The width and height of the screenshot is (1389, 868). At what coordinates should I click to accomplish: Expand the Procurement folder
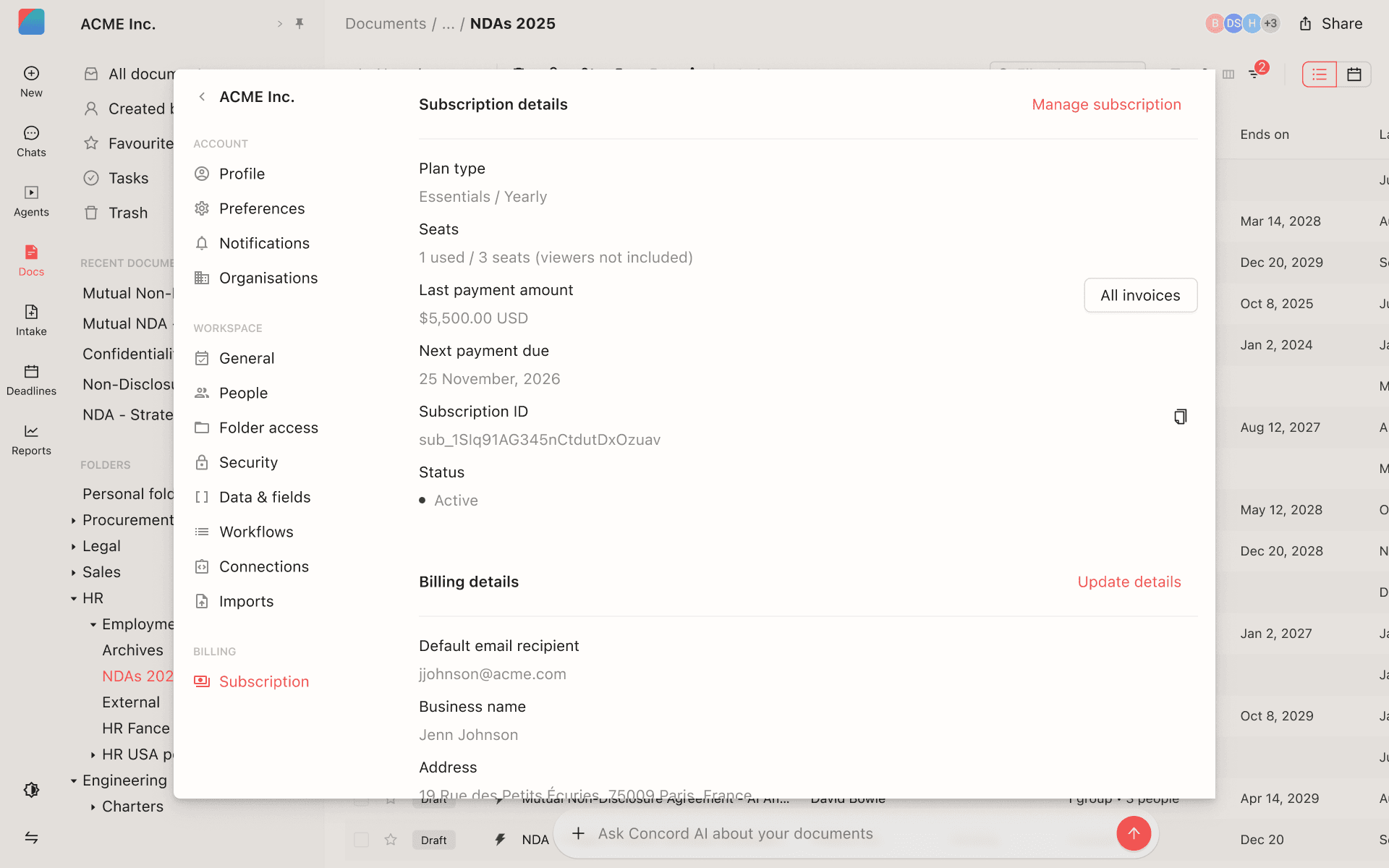[74, 520]
